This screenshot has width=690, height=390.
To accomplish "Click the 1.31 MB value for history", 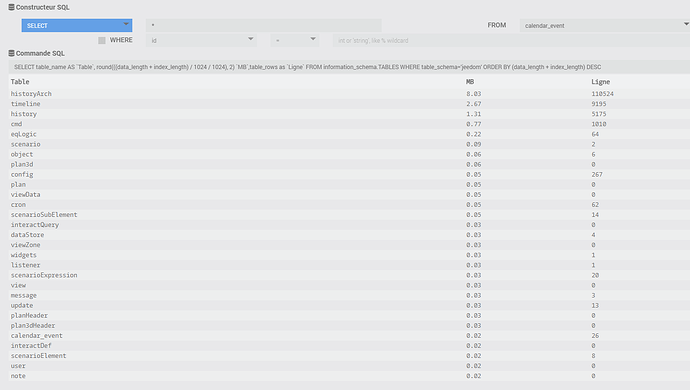I will (473, 114).
